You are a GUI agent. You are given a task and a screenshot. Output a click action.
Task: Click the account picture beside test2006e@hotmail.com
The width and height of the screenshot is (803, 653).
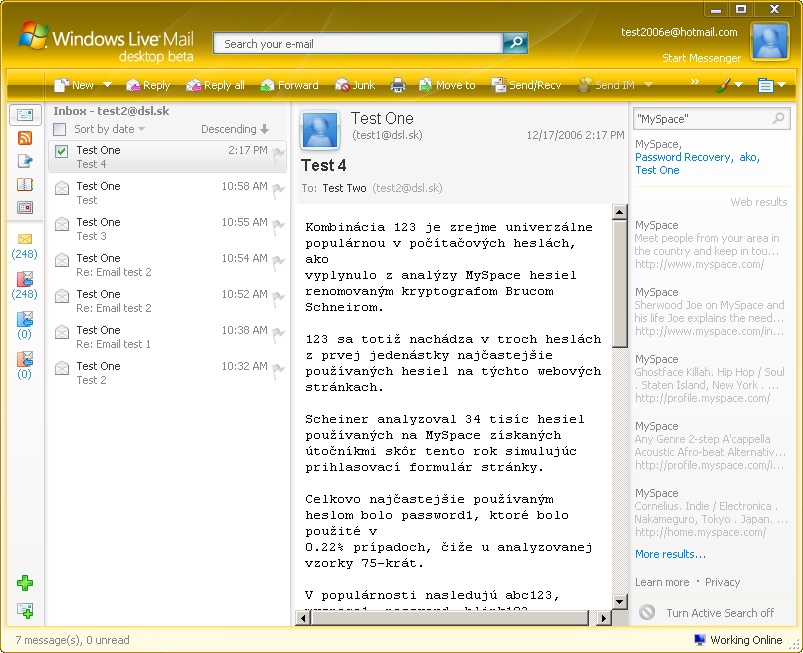[x=769, y=41]
